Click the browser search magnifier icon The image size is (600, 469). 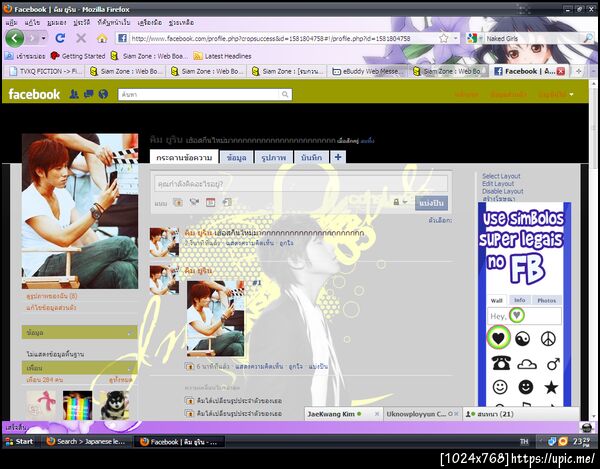[588, 38]
